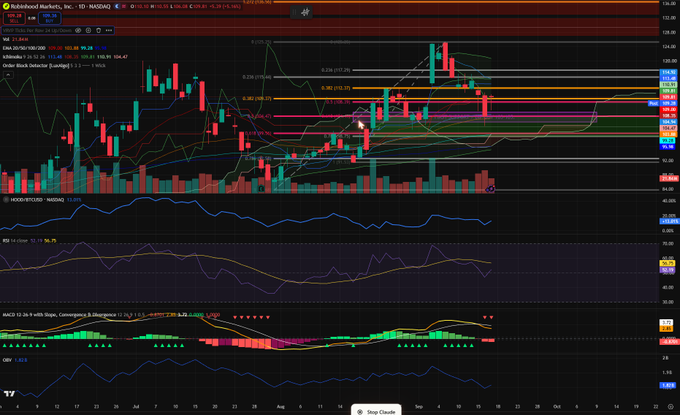Click the 114.92 price scale label

pyautogui.click(x=668, y=72)
